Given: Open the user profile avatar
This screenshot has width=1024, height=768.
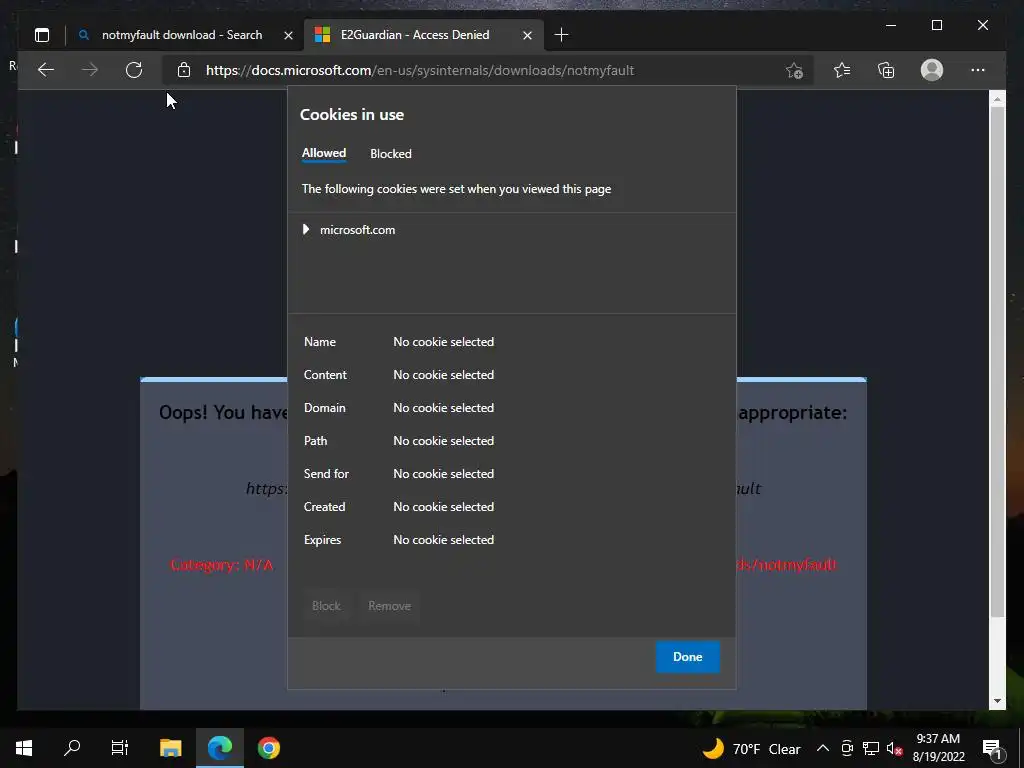Looking at the screenshot, I should [932, 70].
